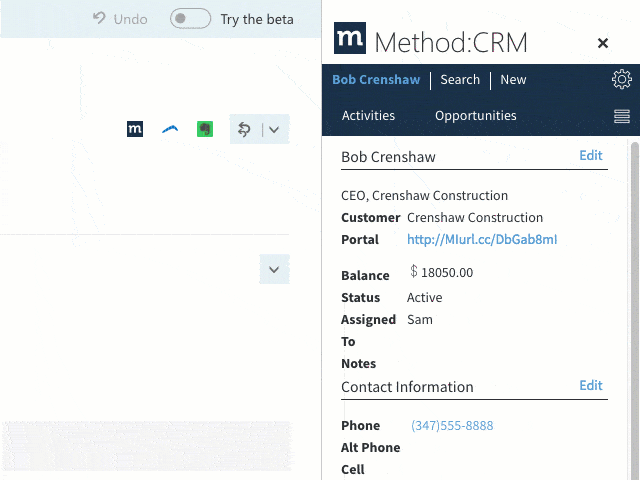Open the Method:CRM add-in icon
This screenshot has height=480, width=640.
[x=135, y=129]
